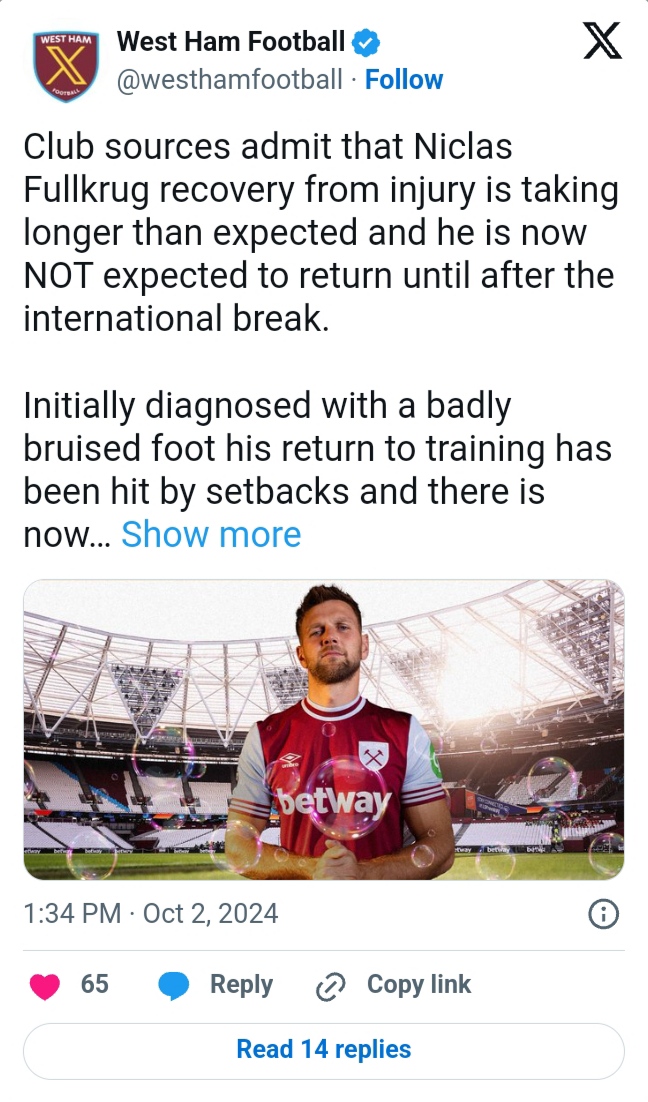Expand the tweet with Show more
Viewport: 648px width, 1102px height.
point(211,534)
